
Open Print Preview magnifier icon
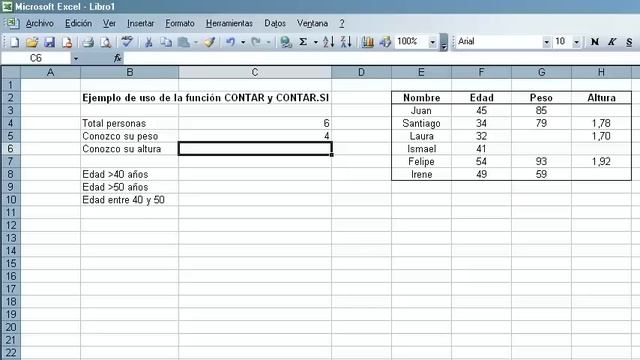tap(106, 42)
